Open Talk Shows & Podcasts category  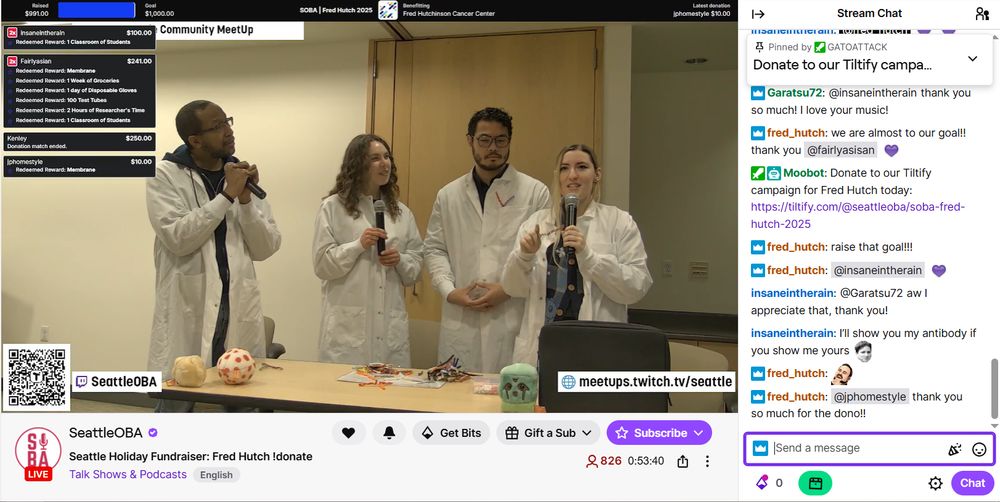point(128,475)
